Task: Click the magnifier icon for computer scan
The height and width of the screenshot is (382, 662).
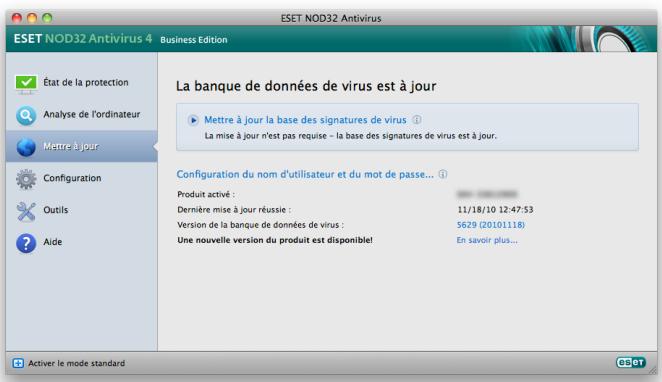Action: pos(26,115)
